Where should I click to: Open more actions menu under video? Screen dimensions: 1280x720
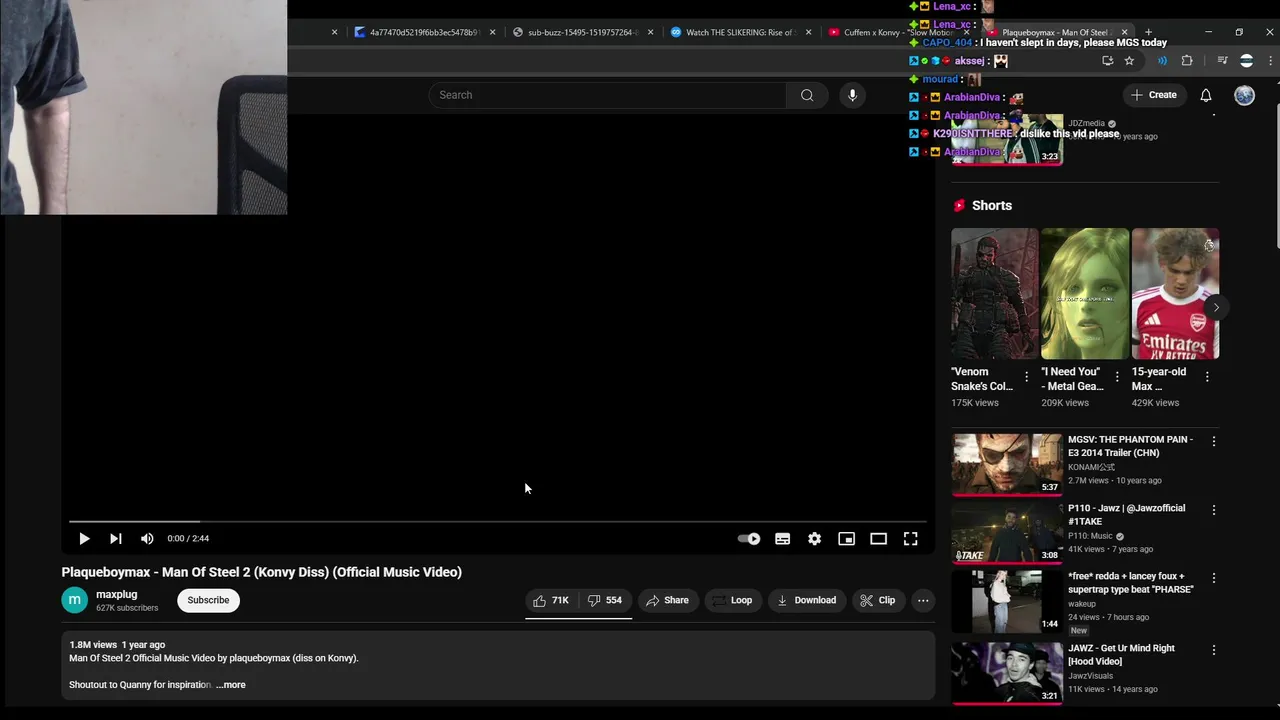(923, 600)
